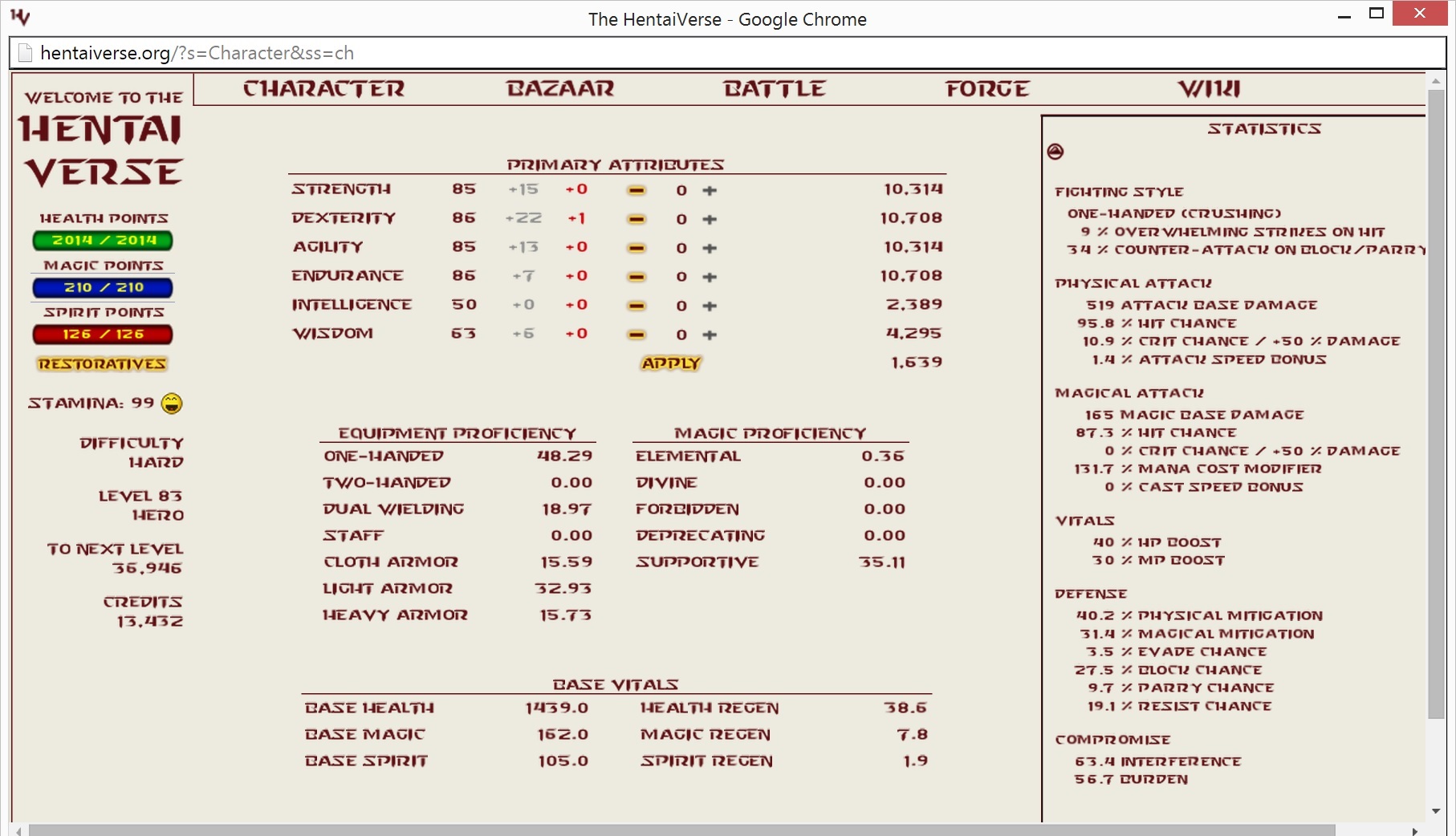Click the scroll down arrow
The height and width of the screenshot is (836, 1456).
point(1436,812)
